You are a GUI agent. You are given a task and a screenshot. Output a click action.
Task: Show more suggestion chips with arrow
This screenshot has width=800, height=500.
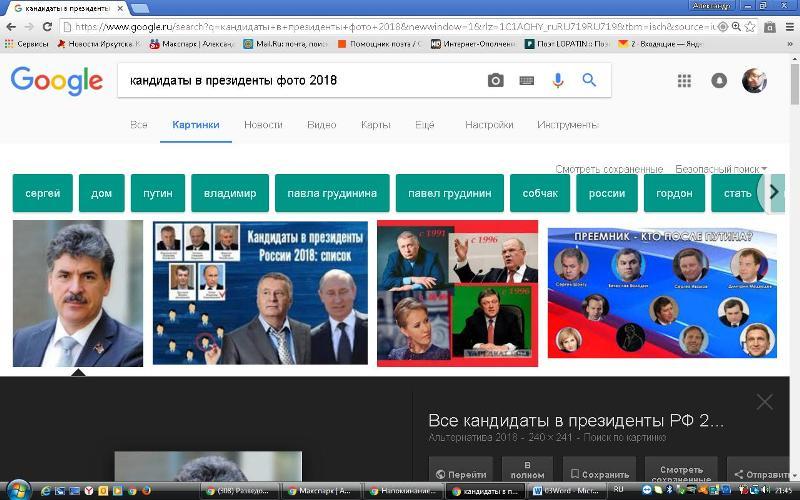click(x=773, y=192)
